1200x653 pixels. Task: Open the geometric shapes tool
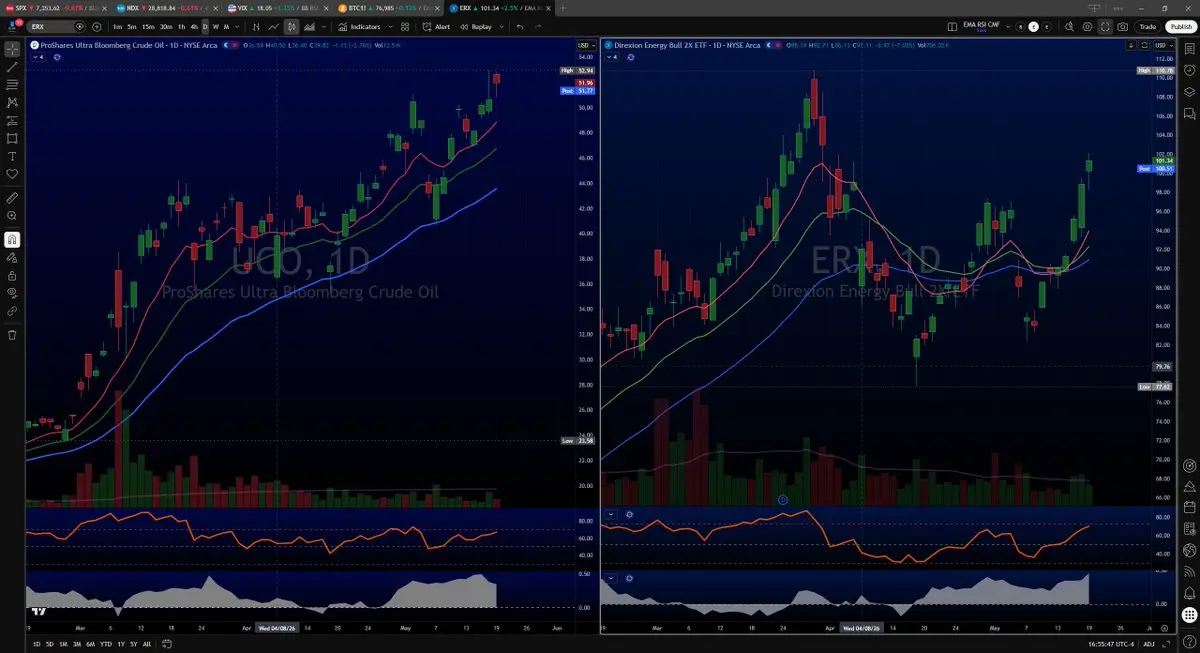(12, 138)
